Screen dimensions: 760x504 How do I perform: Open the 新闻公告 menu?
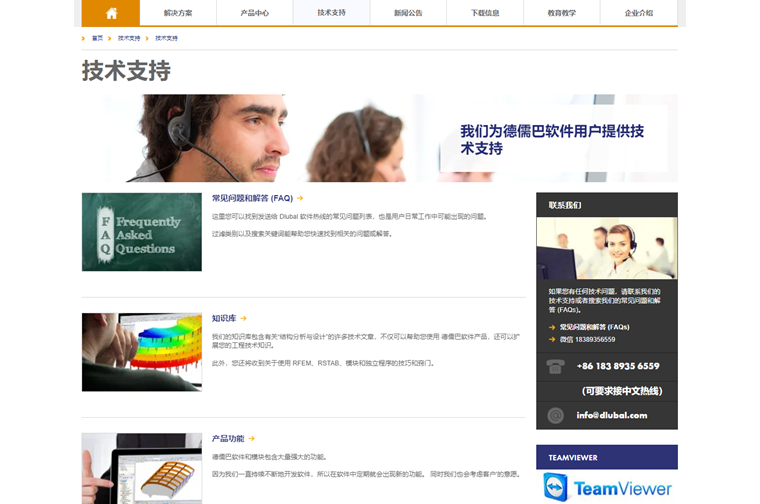[x=408, y=13]
